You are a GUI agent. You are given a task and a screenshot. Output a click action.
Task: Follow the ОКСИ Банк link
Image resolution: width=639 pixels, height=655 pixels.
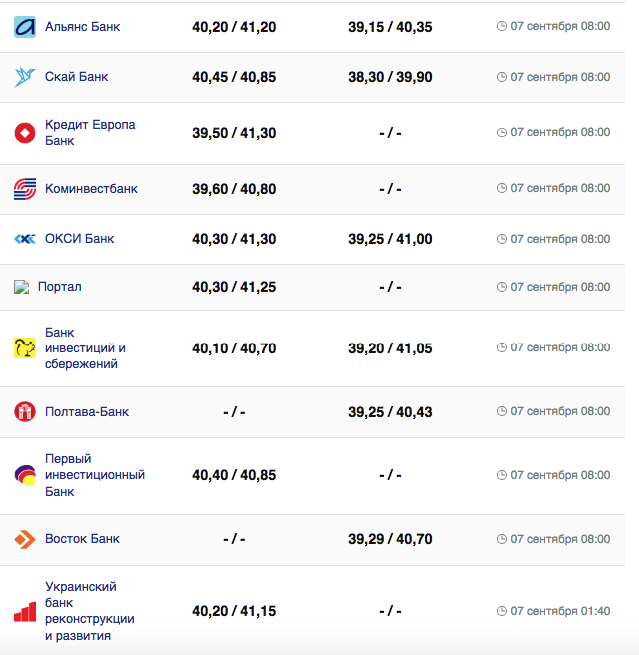79,239
